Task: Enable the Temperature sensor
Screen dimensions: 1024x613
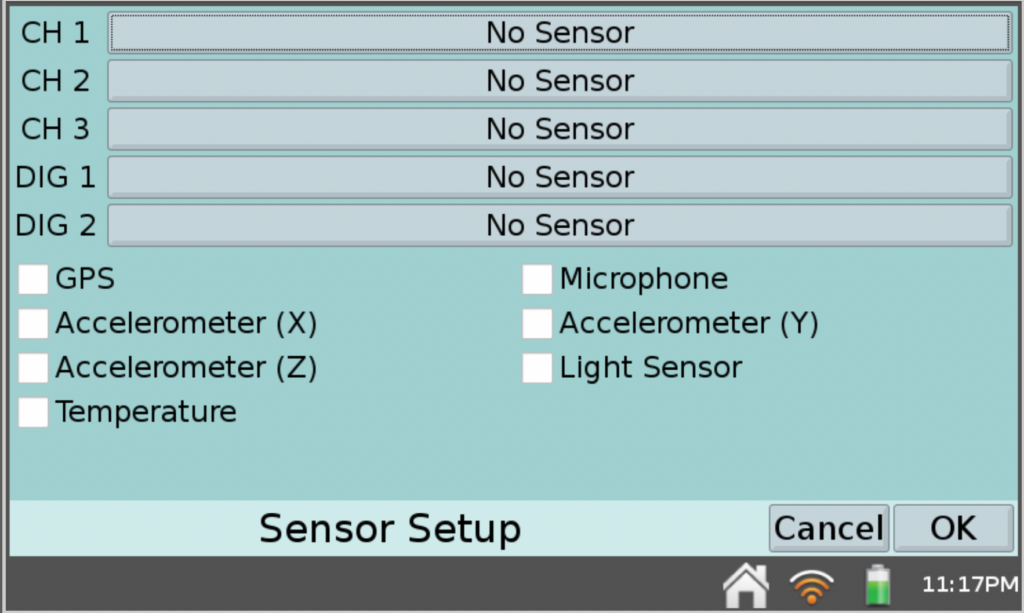Action: click(33, 412)
